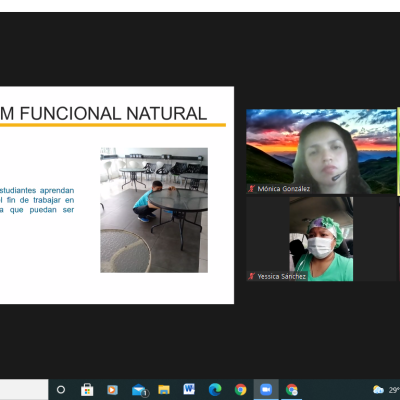Open the second Chrome profile taskbar icon
Image resolution: width=400 pixels, height=400 pixels.
click(x=292, y=389)
